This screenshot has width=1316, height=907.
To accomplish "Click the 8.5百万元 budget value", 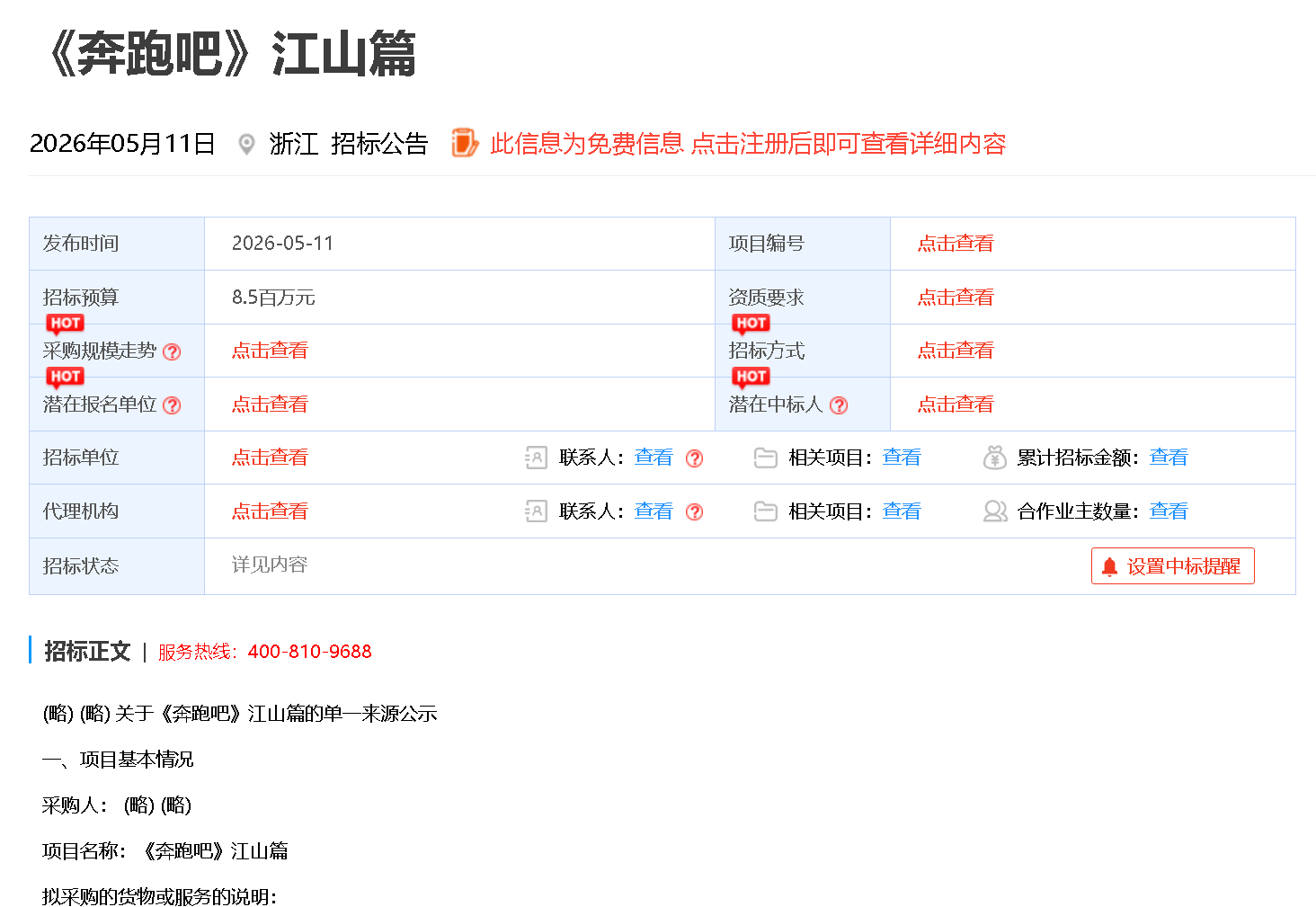I will 273,298.
